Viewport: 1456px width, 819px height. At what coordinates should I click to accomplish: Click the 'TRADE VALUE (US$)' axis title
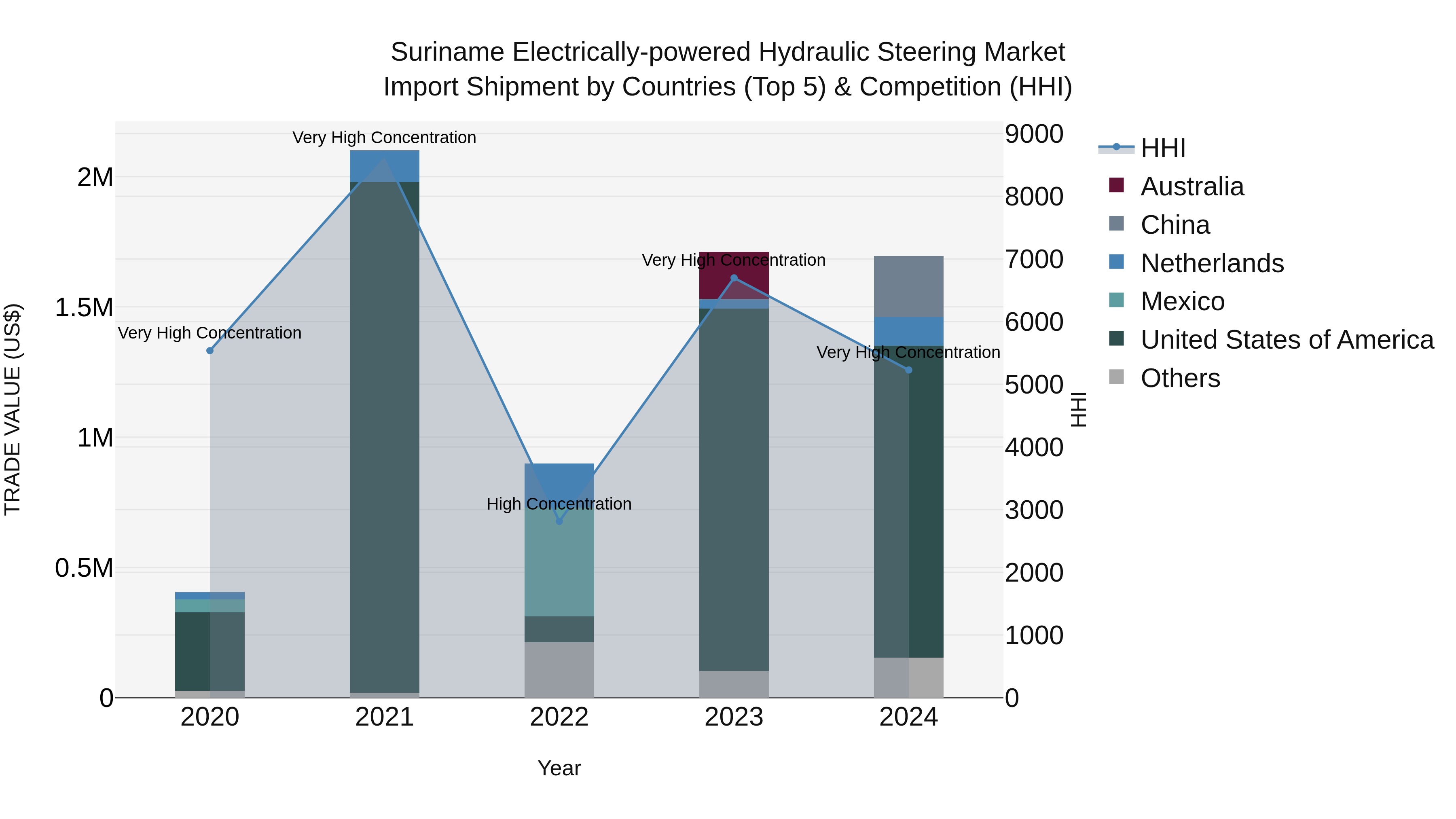tap(13, 410)
